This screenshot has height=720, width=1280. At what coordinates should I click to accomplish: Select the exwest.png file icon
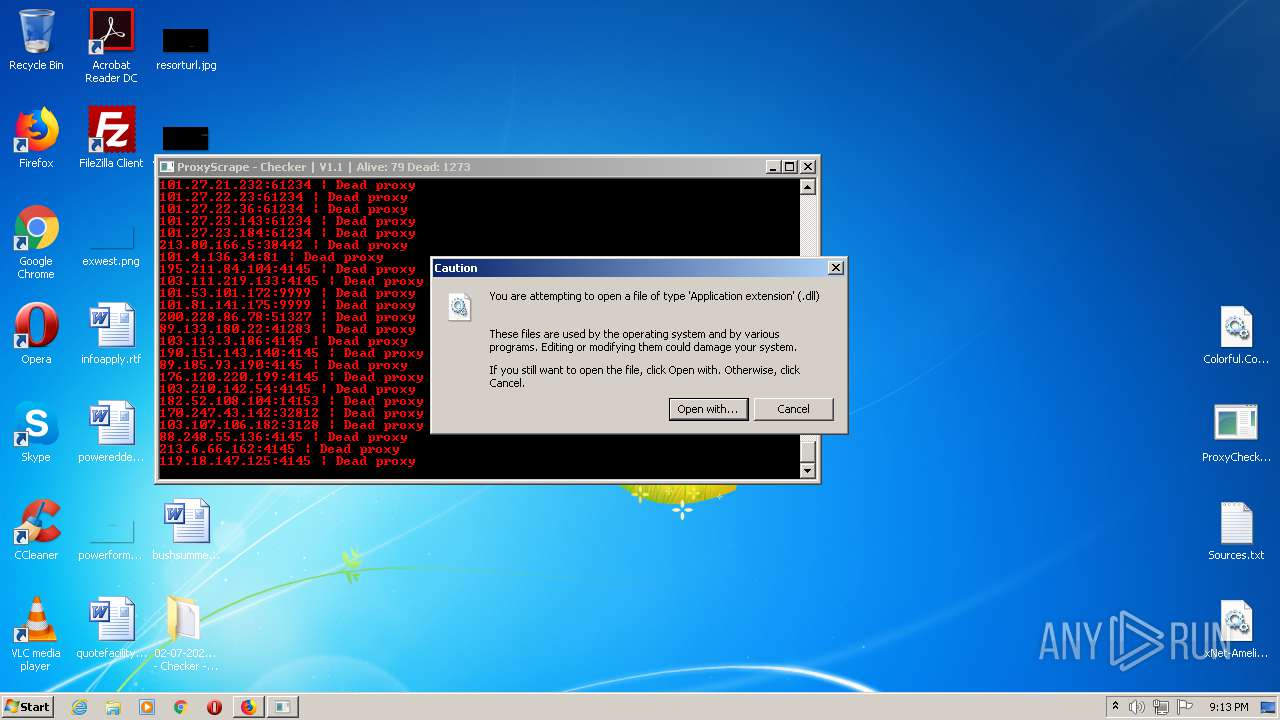click(111, 243)
